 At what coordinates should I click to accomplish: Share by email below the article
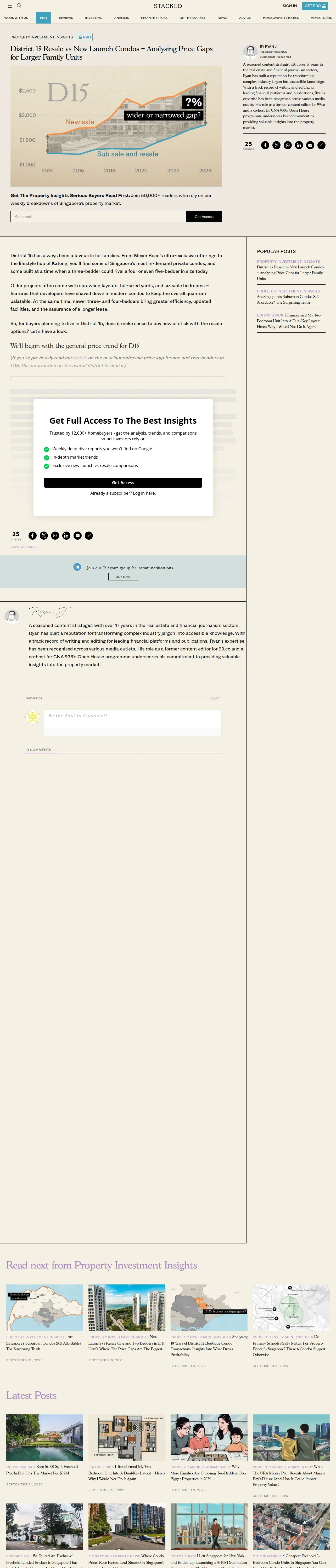pyautogui.click(x=77, y=536)
